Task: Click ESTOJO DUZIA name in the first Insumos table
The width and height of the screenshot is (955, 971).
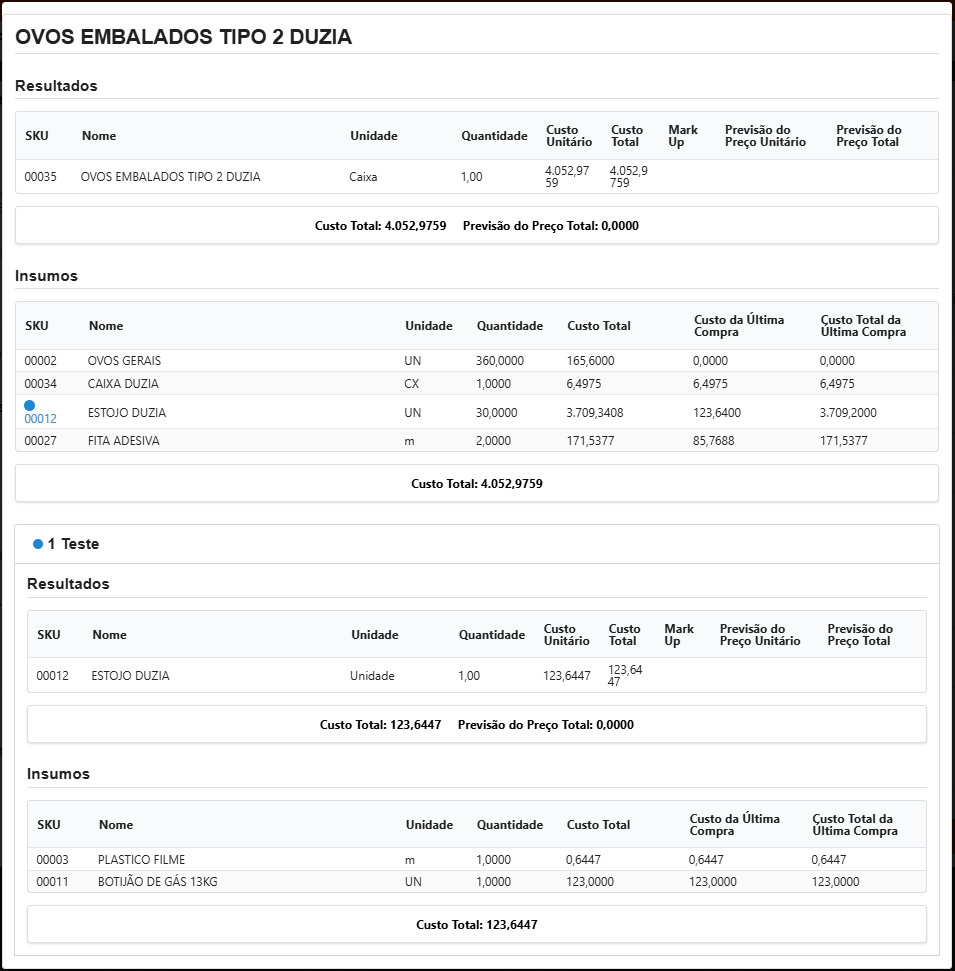Action: 127,412
